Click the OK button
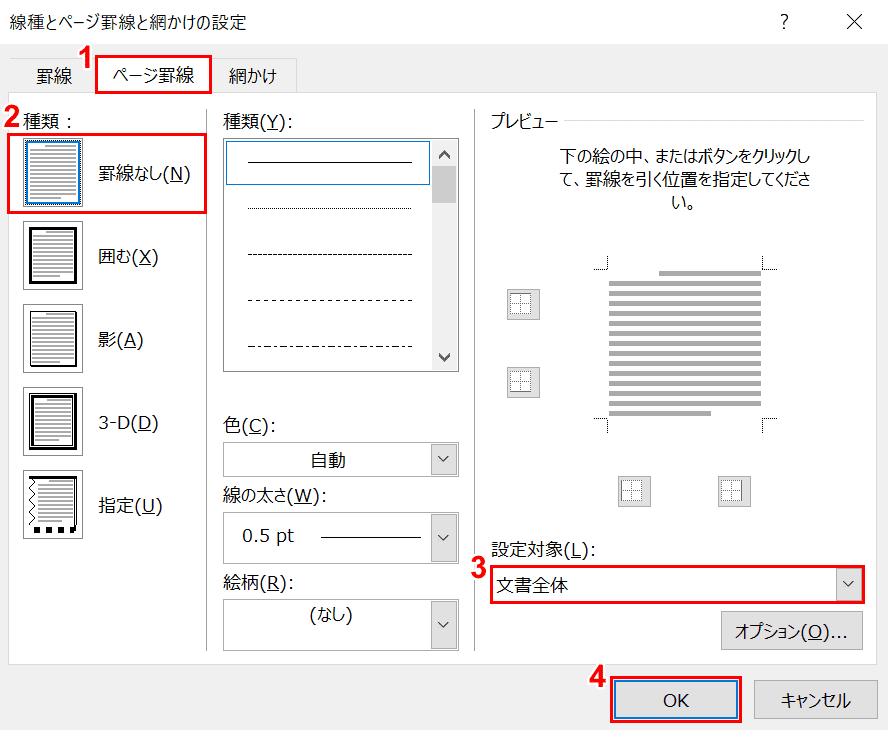This screenshot has height=730, width=888. (x=676, y=700)
